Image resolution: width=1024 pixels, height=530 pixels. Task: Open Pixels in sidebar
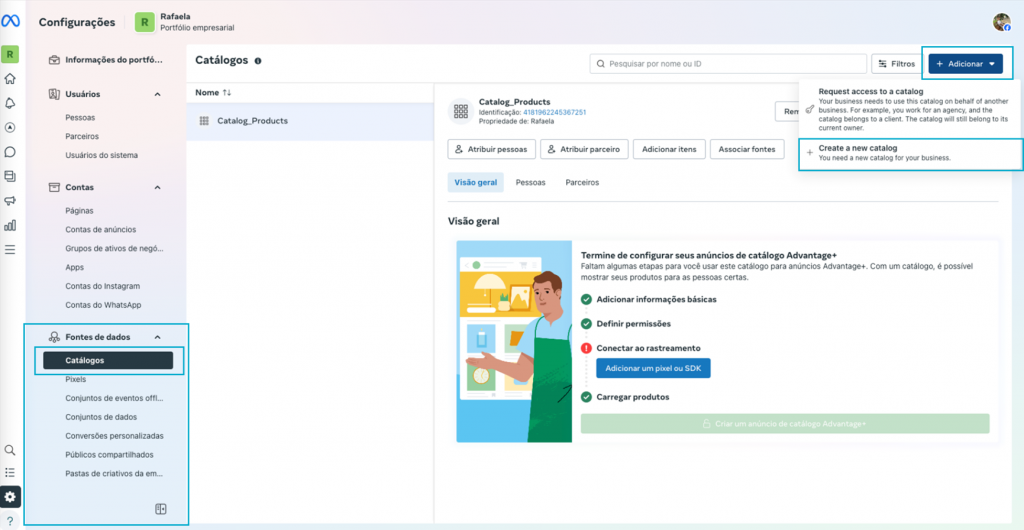76,379
